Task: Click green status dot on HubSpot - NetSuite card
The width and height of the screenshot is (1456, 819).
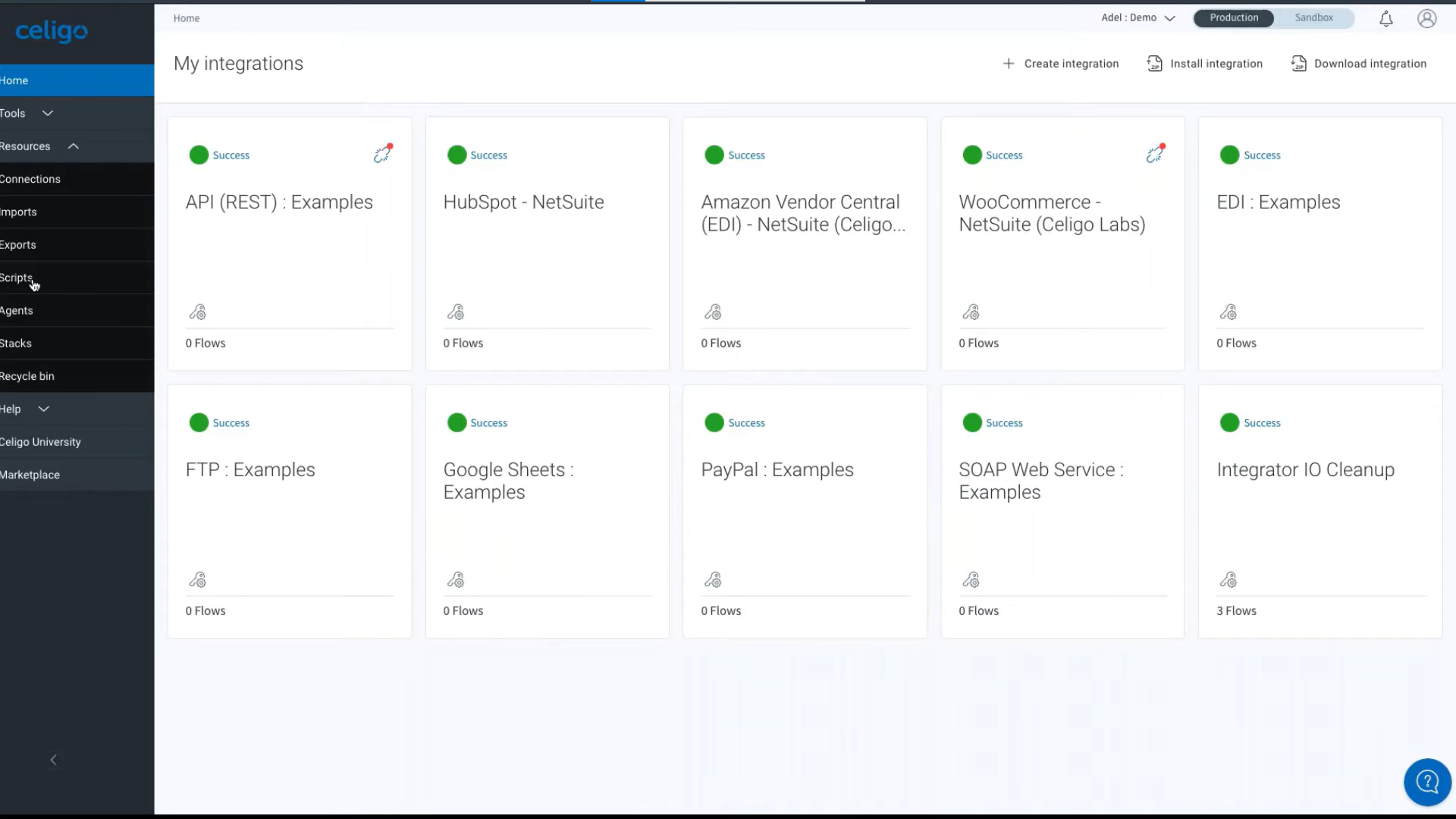Action: [457, 155]
